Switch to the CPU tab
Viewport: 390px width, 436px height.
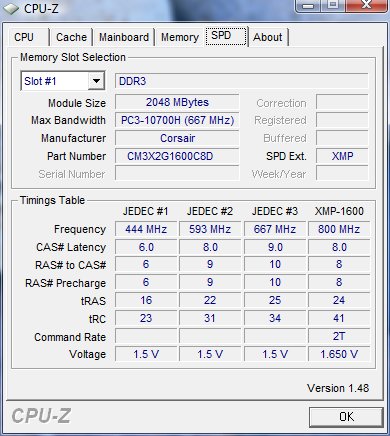coord(29,37)
